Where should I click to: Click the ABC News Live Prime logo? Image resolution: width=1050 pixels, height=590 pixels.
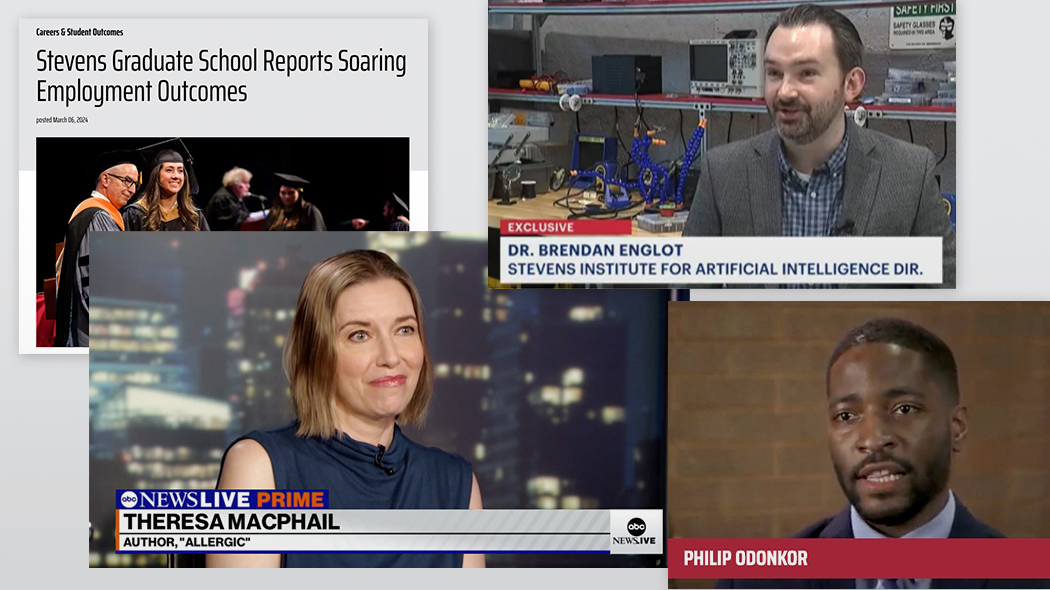click(x=221, y=499)
